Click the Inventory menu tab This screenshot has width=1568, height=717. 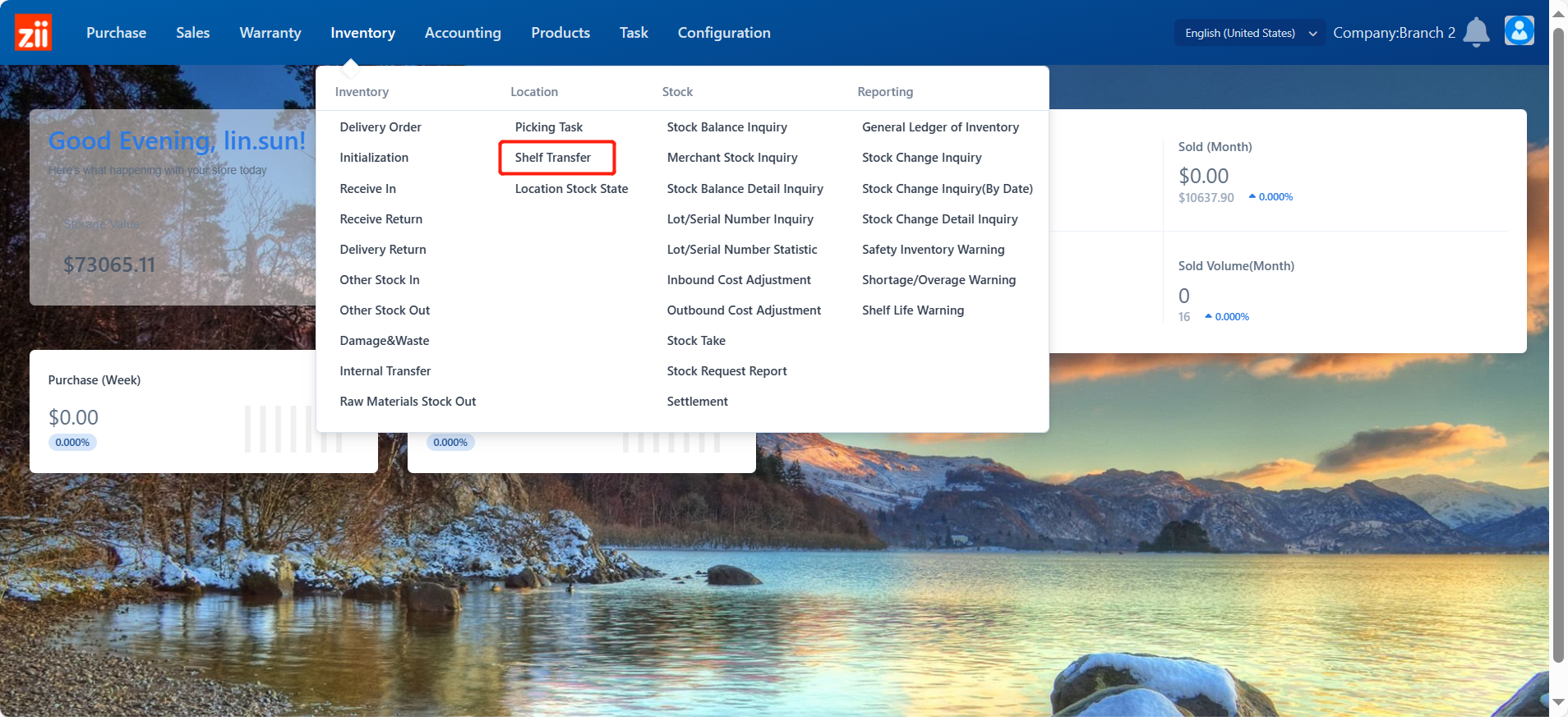pyautogui.click(x=363, y=33)
